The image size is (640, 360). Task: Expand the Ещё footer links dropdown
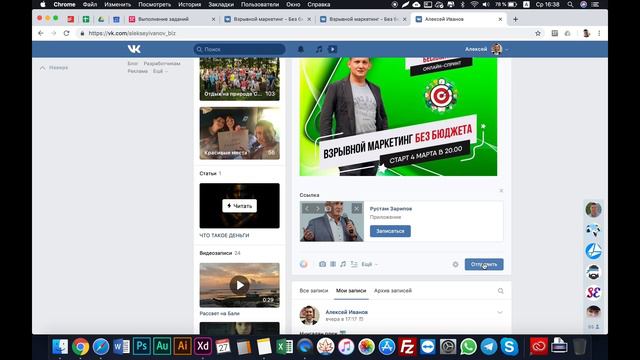click(x=160, y=71)
